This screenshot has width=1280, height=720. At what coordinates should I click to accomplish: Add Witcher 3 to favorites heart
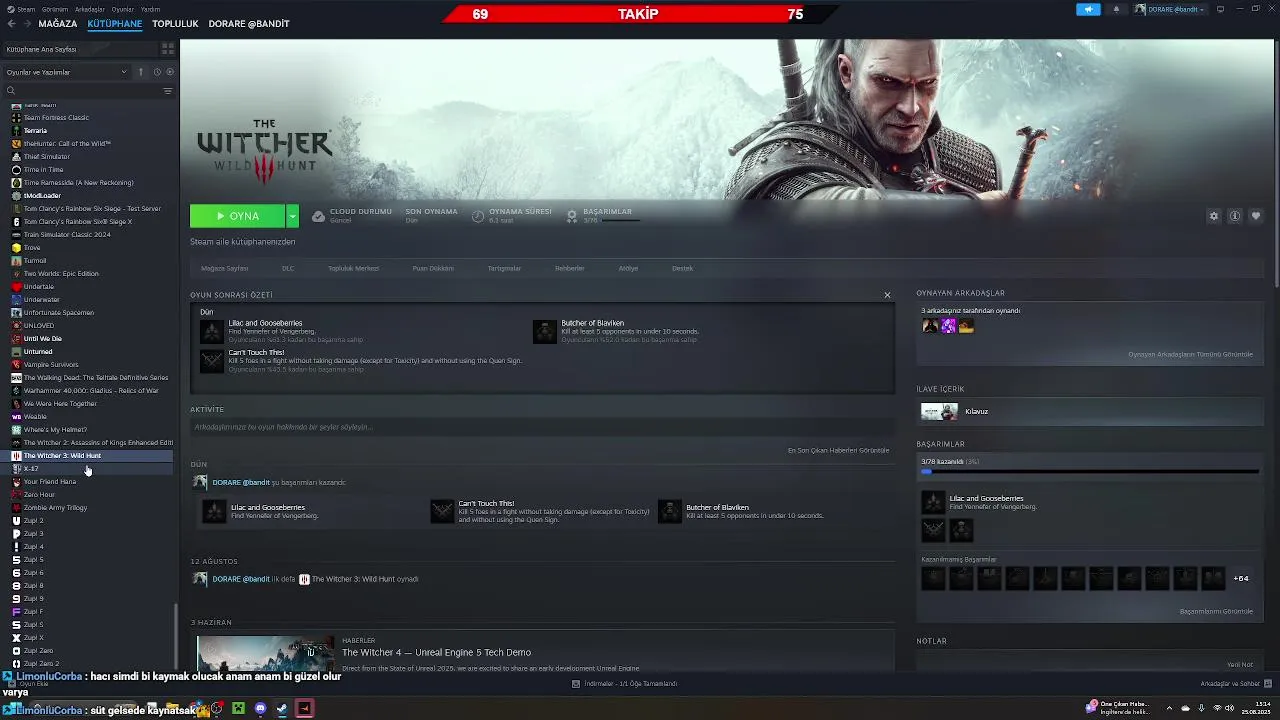click(1256, 216)
